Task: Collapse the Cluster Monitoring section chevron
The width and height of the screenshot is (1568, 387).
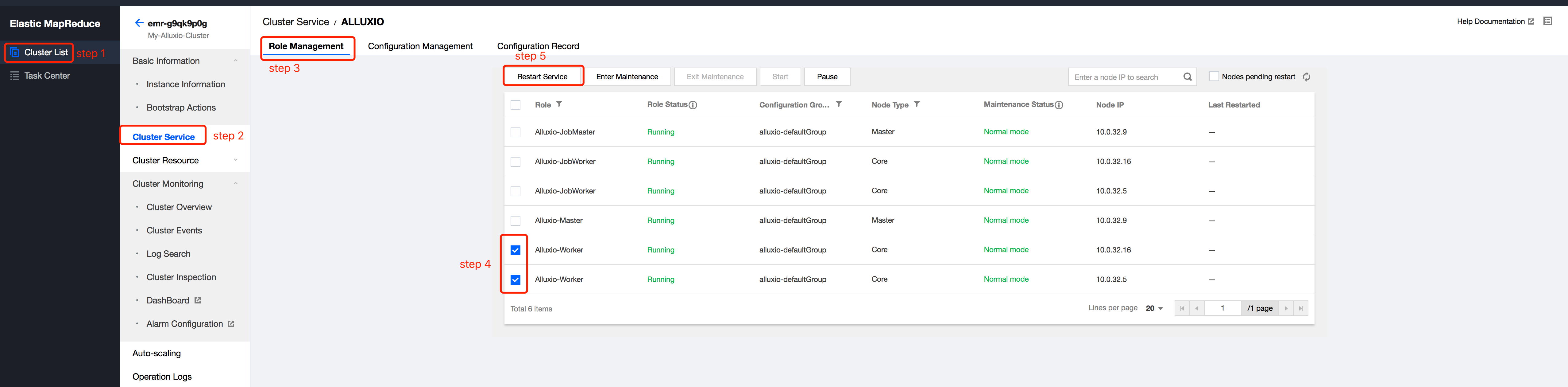Action: [236, 184]
